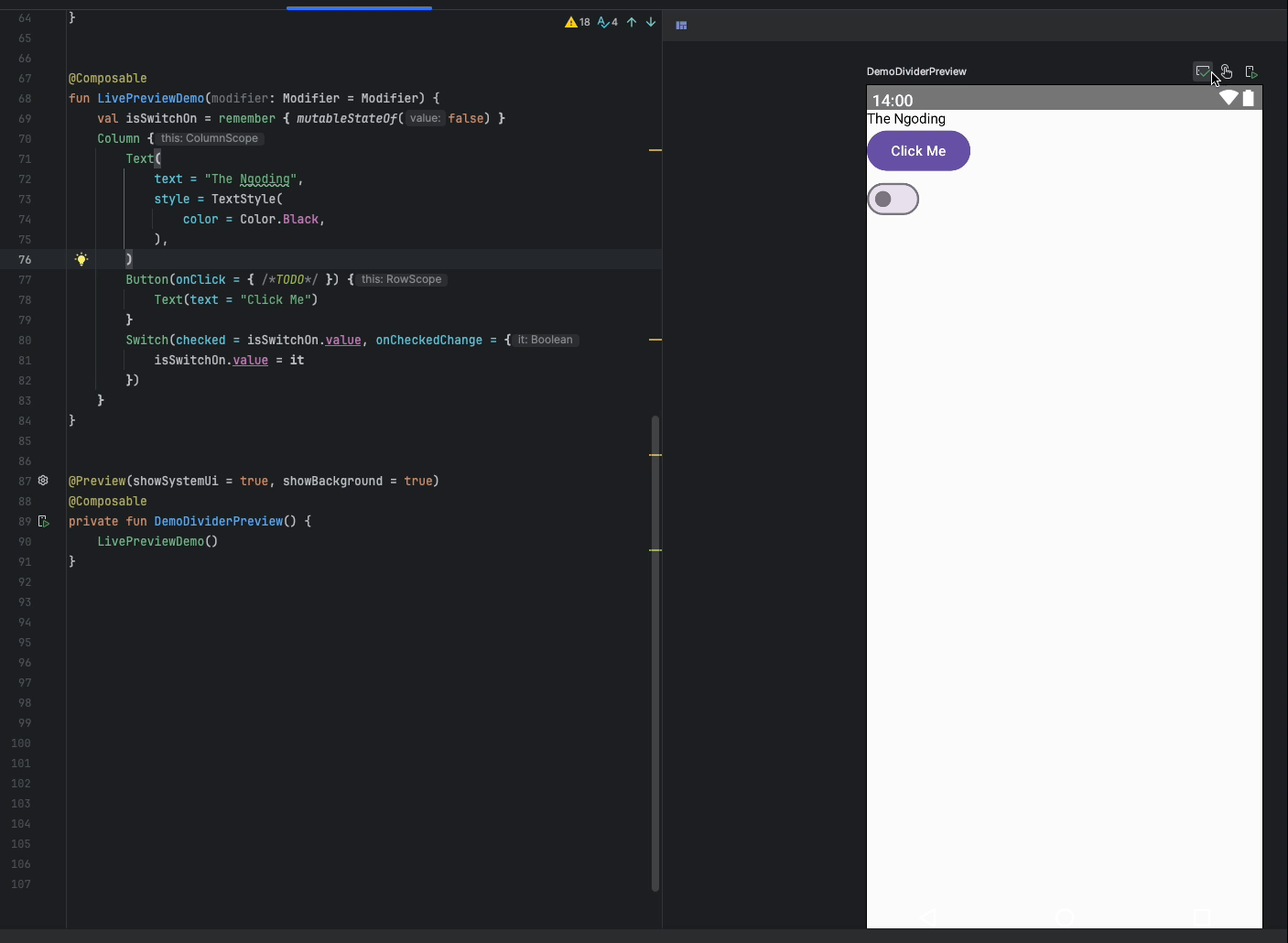Click the 'it: Boolean' lambda hint
The width and height of the screenshot is (1288, 943).
click(545, 340)
